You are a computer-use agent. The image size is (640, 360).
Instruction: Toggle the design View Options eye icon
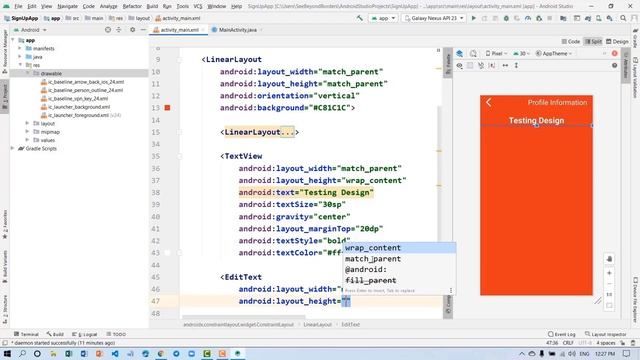coord(460,65)
